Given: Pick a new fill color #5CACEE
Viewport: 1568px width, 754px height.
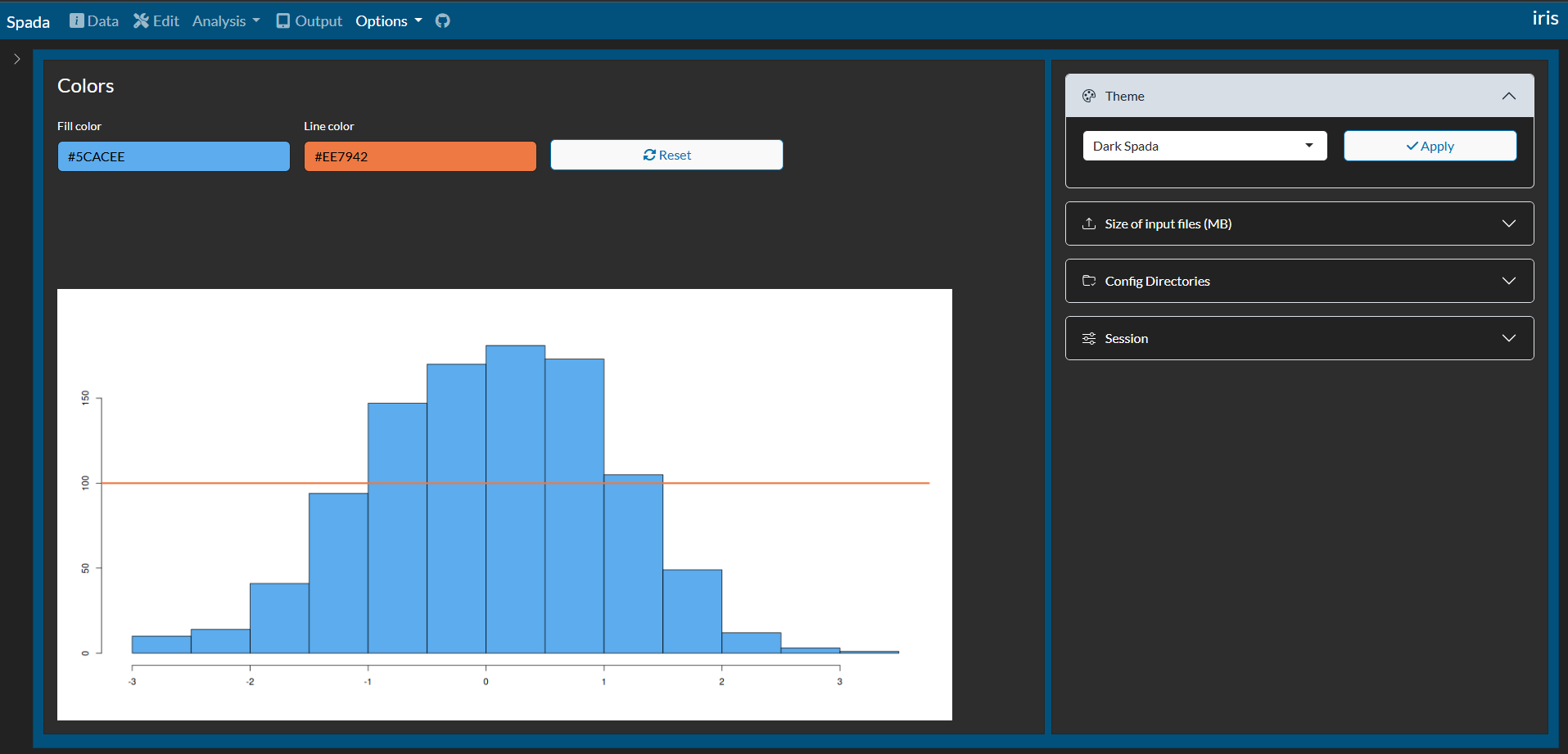Looking at the screenshot, I should click(x=174, y=156).
